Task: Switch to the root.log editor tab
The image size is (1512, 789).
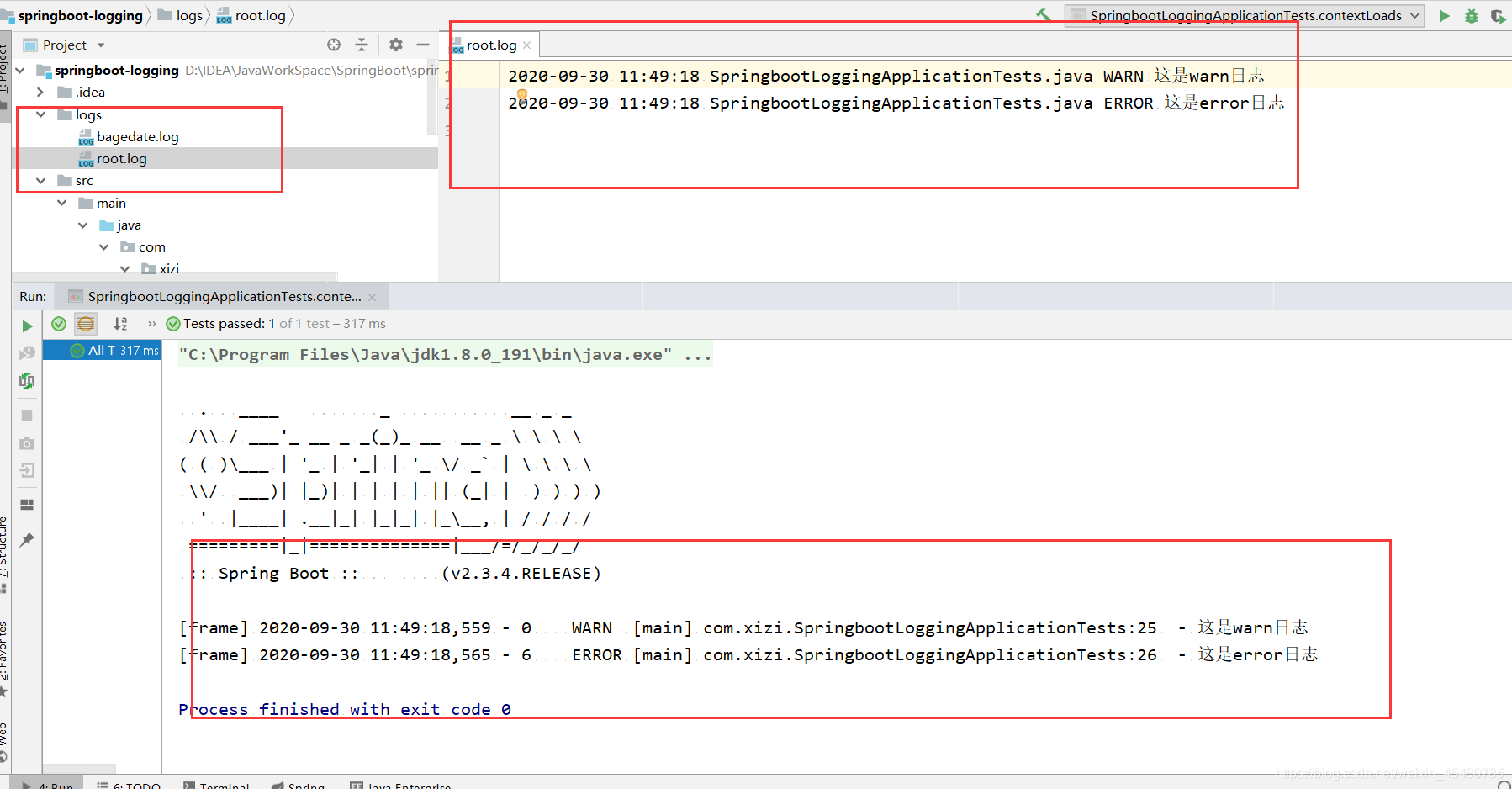Action: click(x=491, y=45)
